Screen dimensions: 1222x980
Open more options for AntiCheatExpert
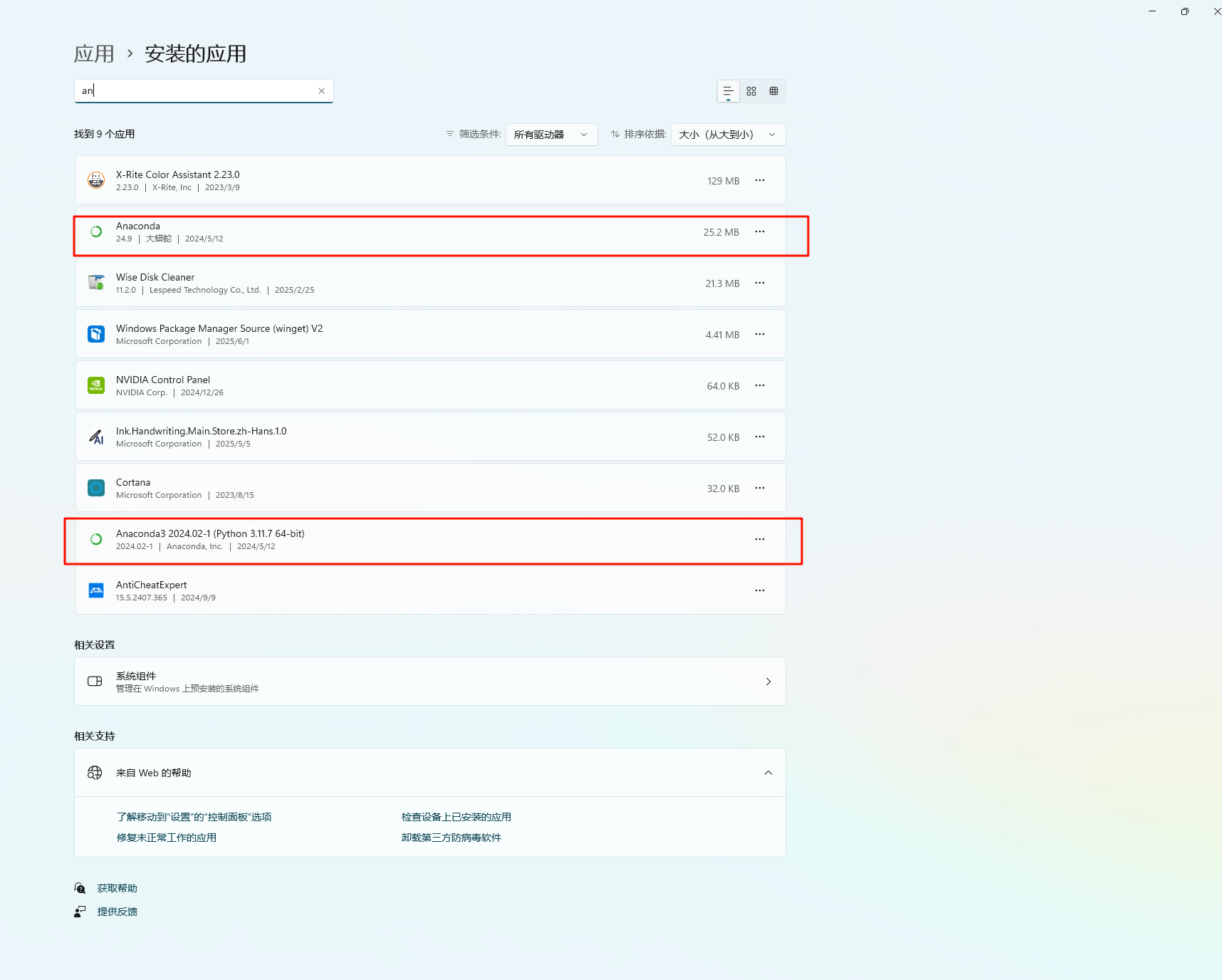pyautogui.click(x=760, y=590)
